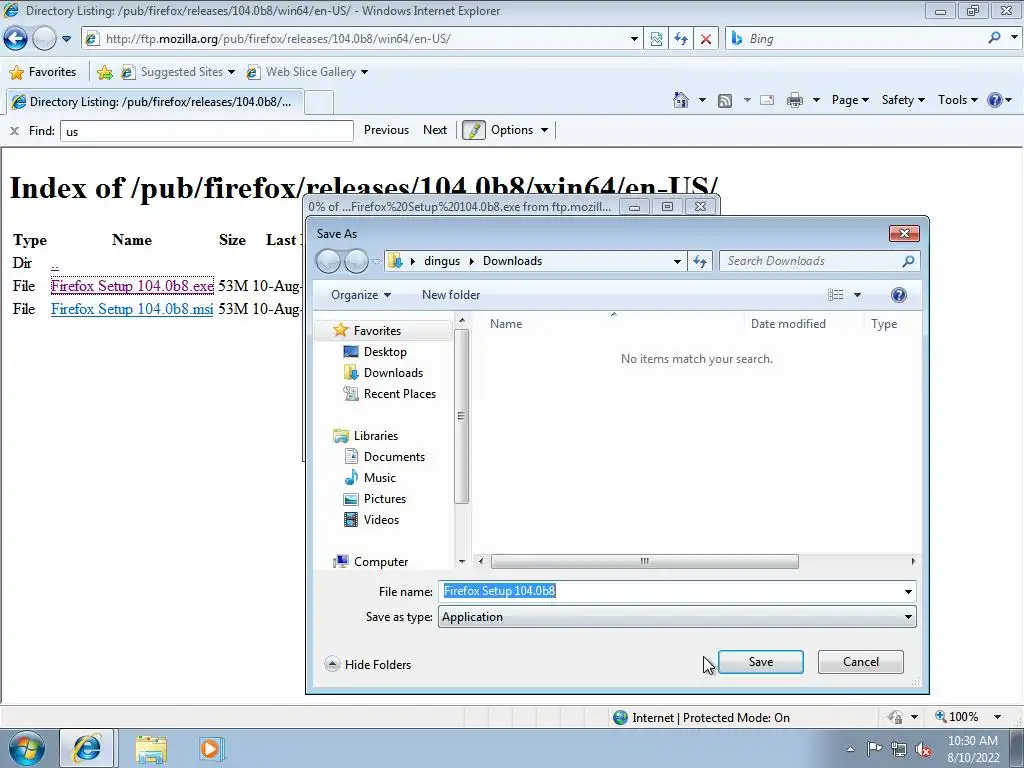Click Internet Explorer taskbar icon
Viewport: 1024px width, 768px height.
(x=87, y=748)
